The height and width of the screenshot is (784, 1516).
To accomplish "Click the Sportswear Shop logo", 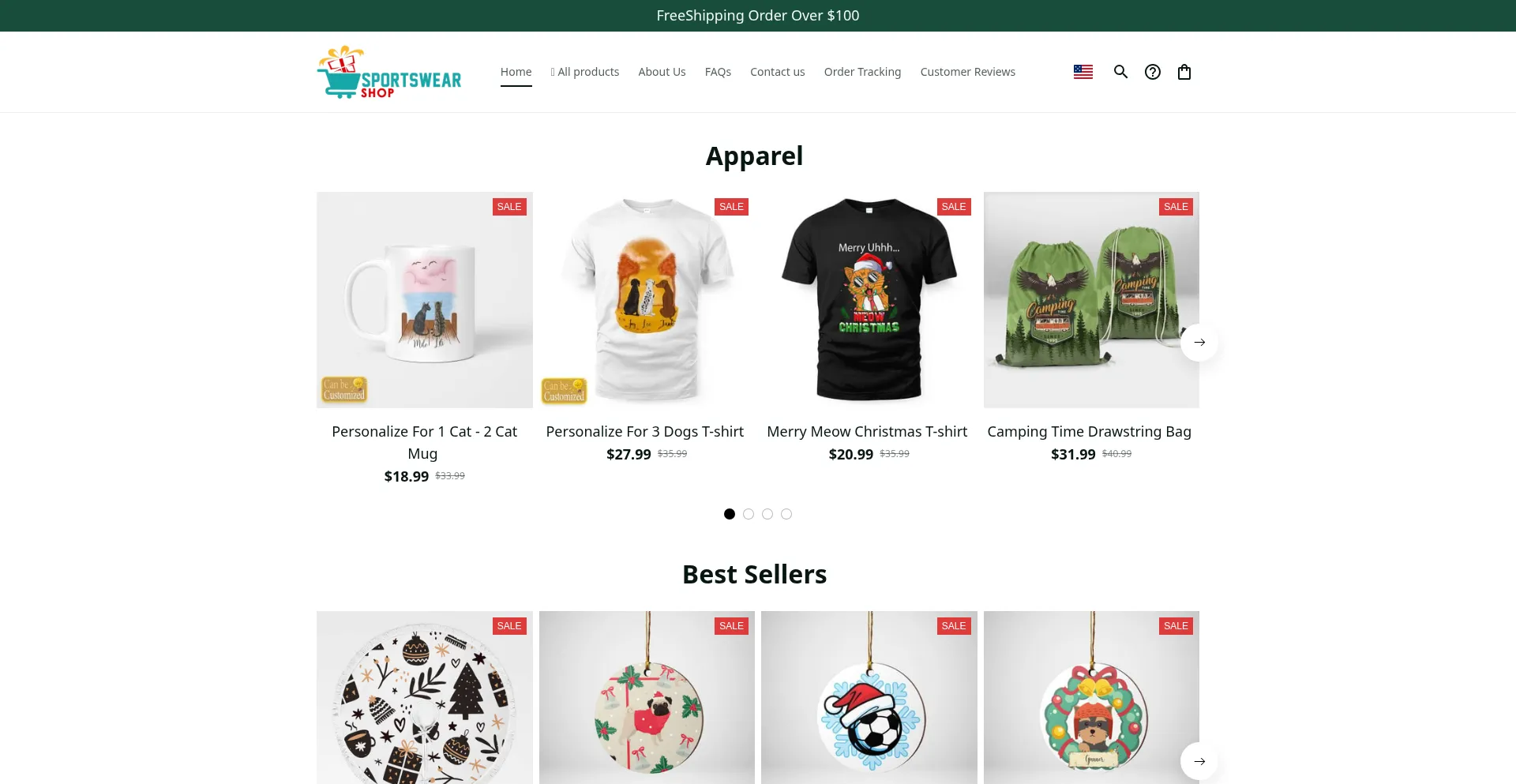I will [x=389, y=72].
